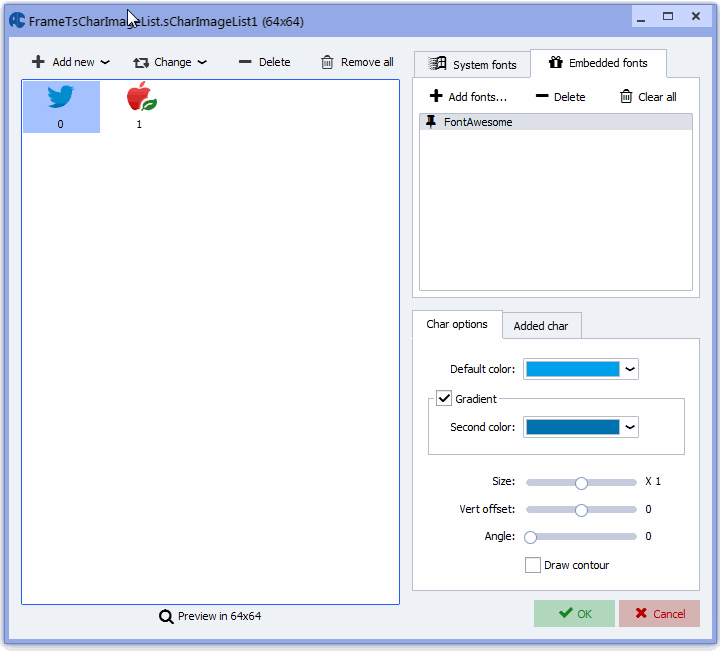Click the Vert offset slider handle
720x651 pixels.
(x=581, y=510)
